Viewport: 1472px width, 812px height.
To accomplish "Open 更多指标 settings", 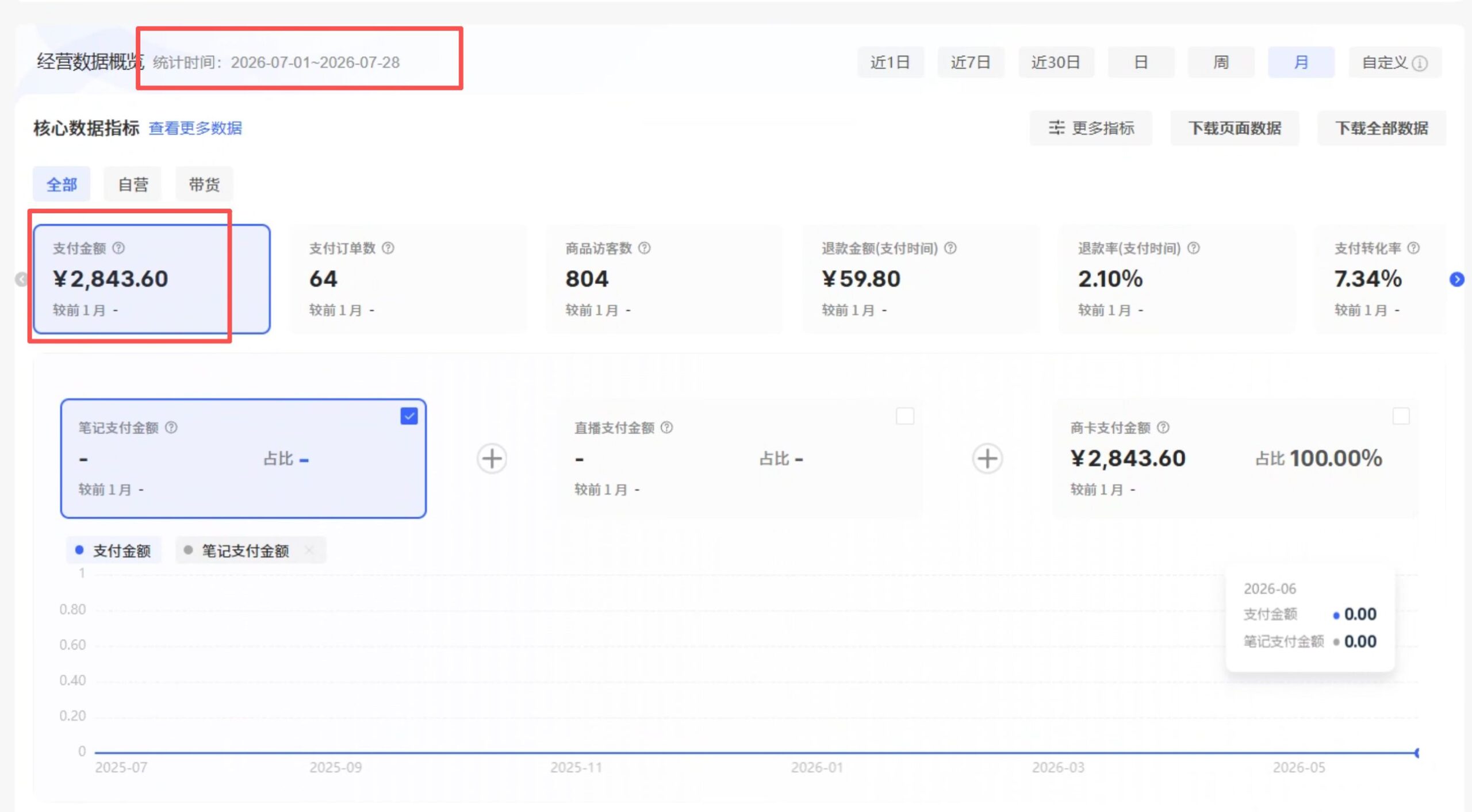I will tap(1091, 128).
